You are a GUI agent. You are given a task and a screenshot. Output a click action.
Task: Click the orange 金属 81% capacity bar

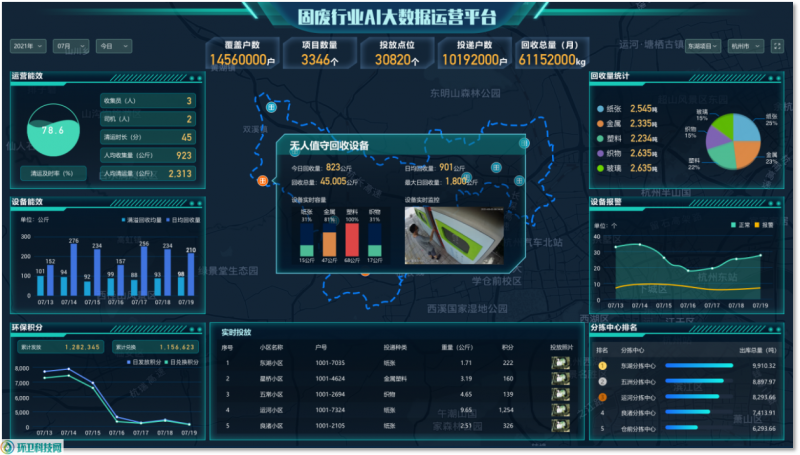329,244
